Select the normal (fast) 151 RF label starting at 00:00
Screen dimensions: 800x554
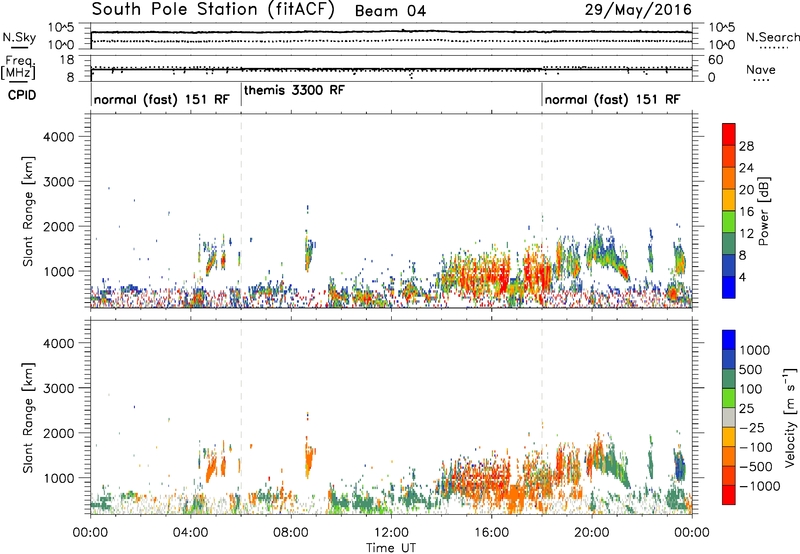(162, 99)
